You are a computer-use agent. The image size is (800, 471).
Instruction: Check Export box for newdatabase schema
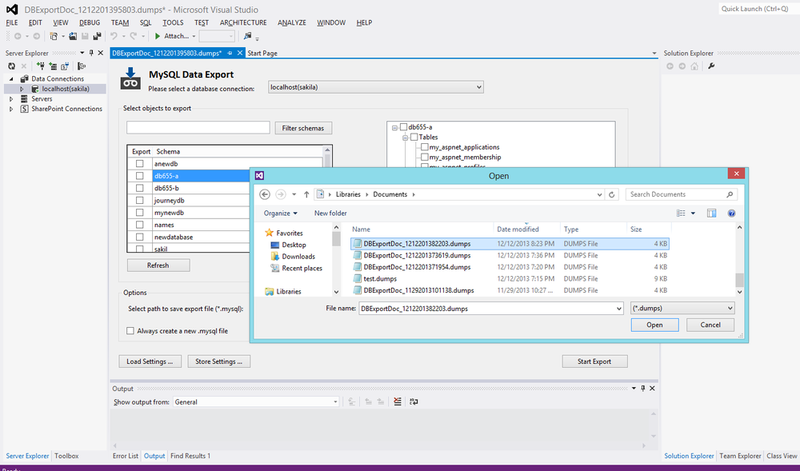(x=139, y=237)
